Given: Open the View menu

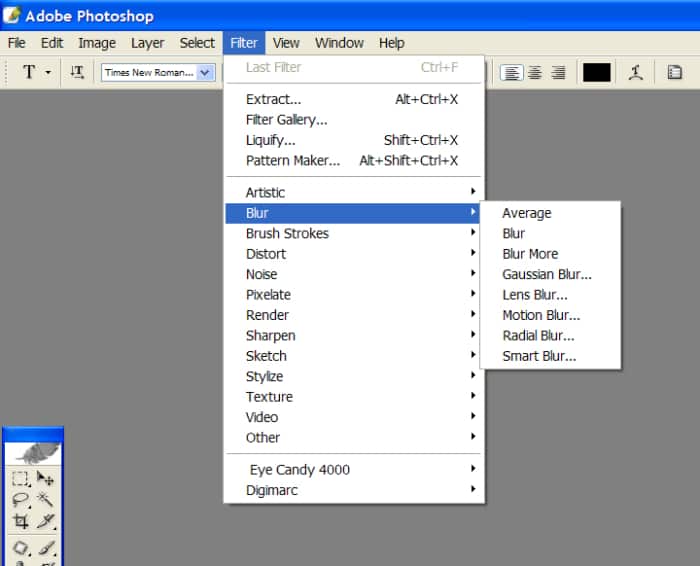Looking at the screenshot, I should tap(286, 43).
